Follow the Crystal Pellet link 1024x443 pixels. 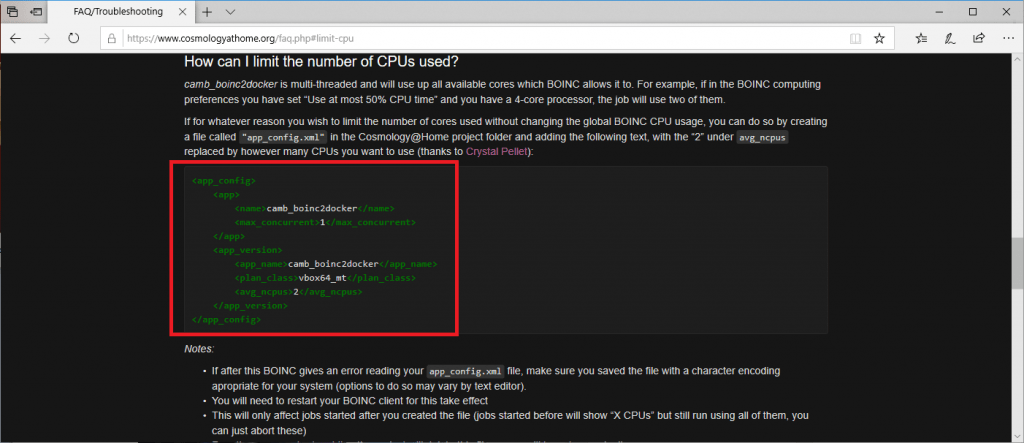pos(499,151)
